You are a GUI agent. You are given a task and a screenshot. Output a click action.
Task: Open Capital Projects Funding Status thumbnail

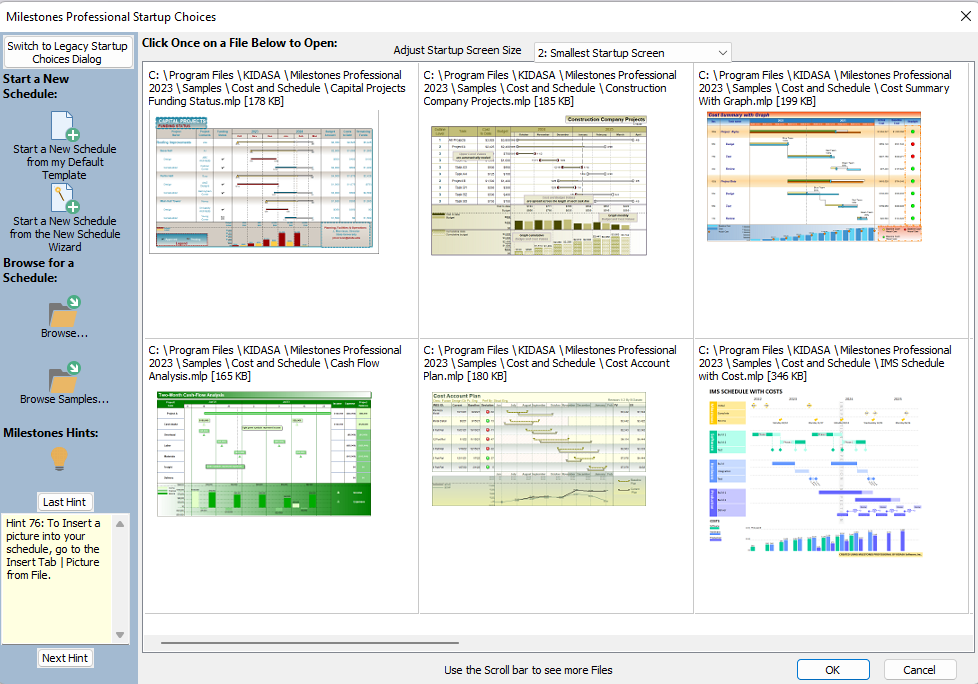(x=264, y=181)
